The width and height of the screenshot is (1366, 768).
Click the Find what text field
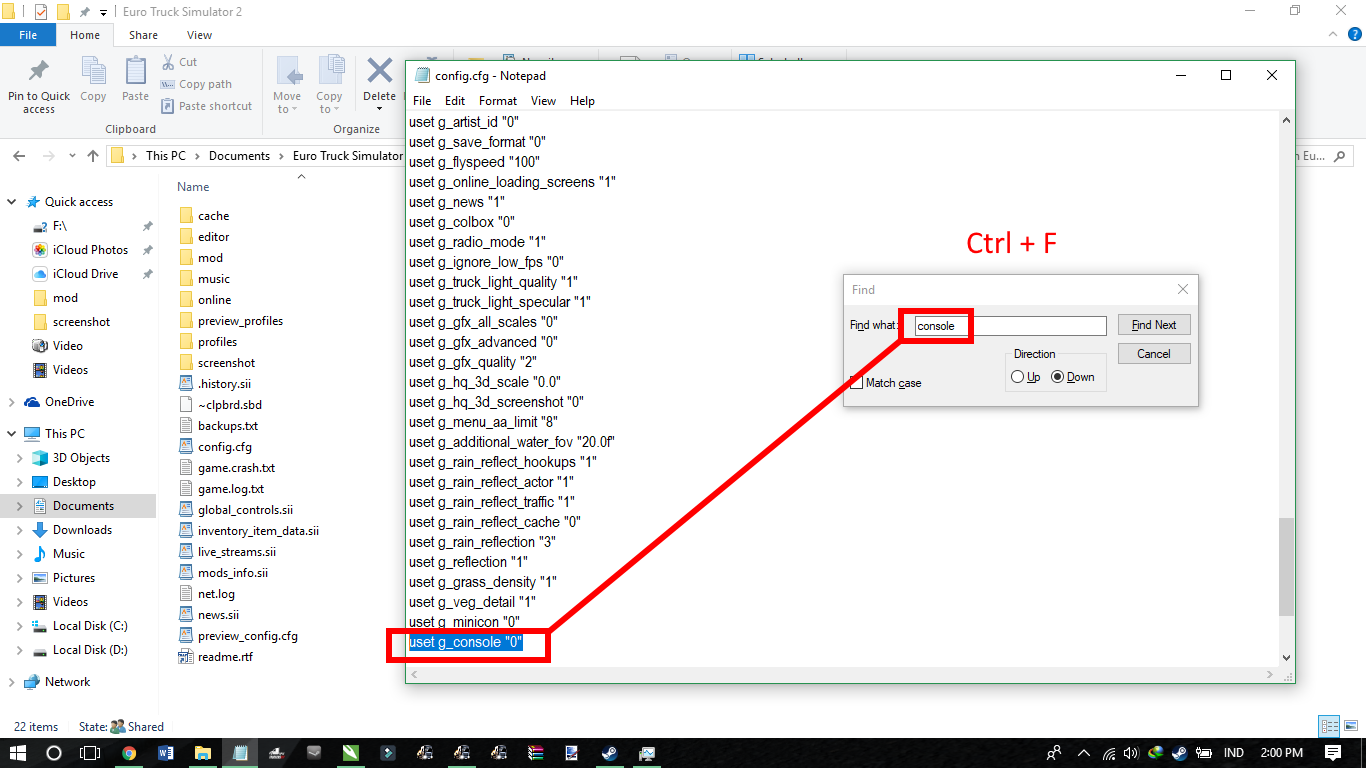click(x=1009, y=326)
